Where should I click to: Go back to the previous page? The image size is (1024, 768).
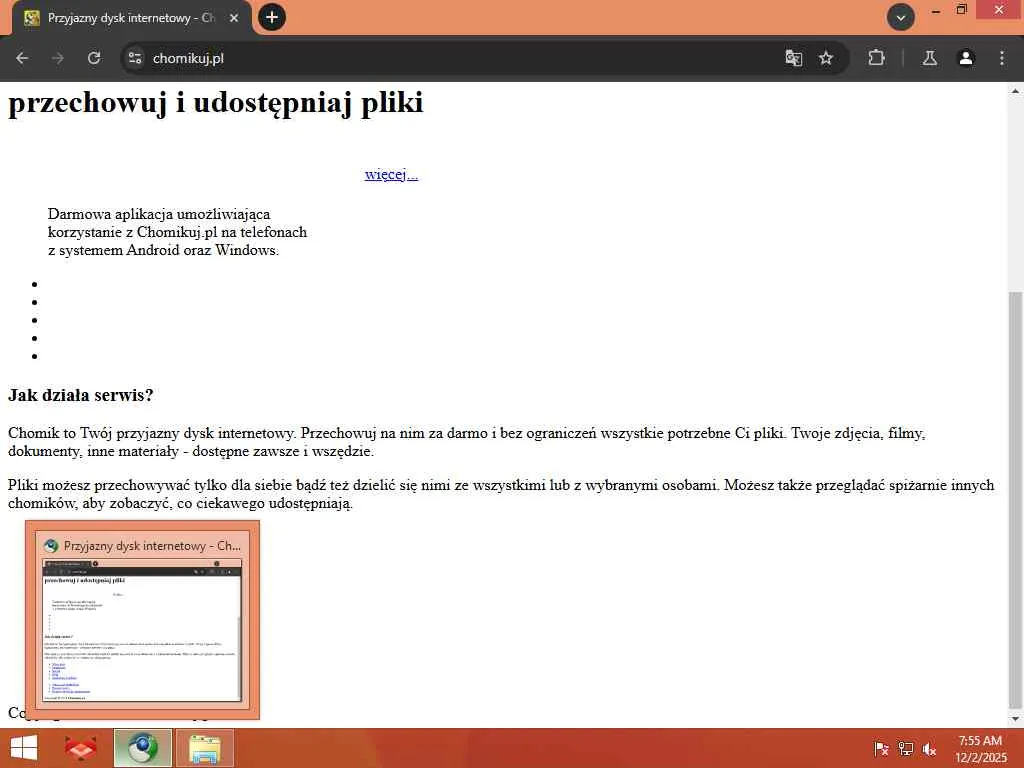22,58
